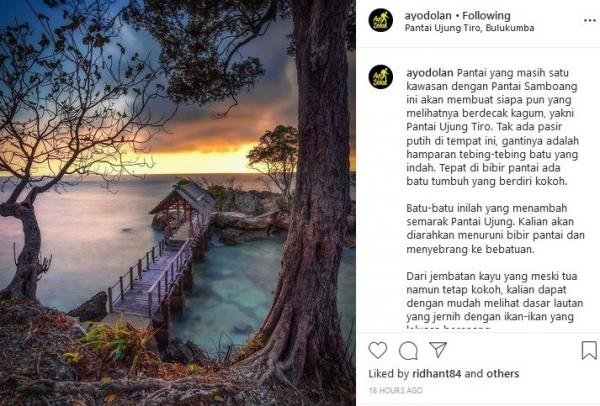The height and width of the screenshot is (406, 600).
Task: Select the caption text about Pantai Samboang
Action: [x=493, y=127]
